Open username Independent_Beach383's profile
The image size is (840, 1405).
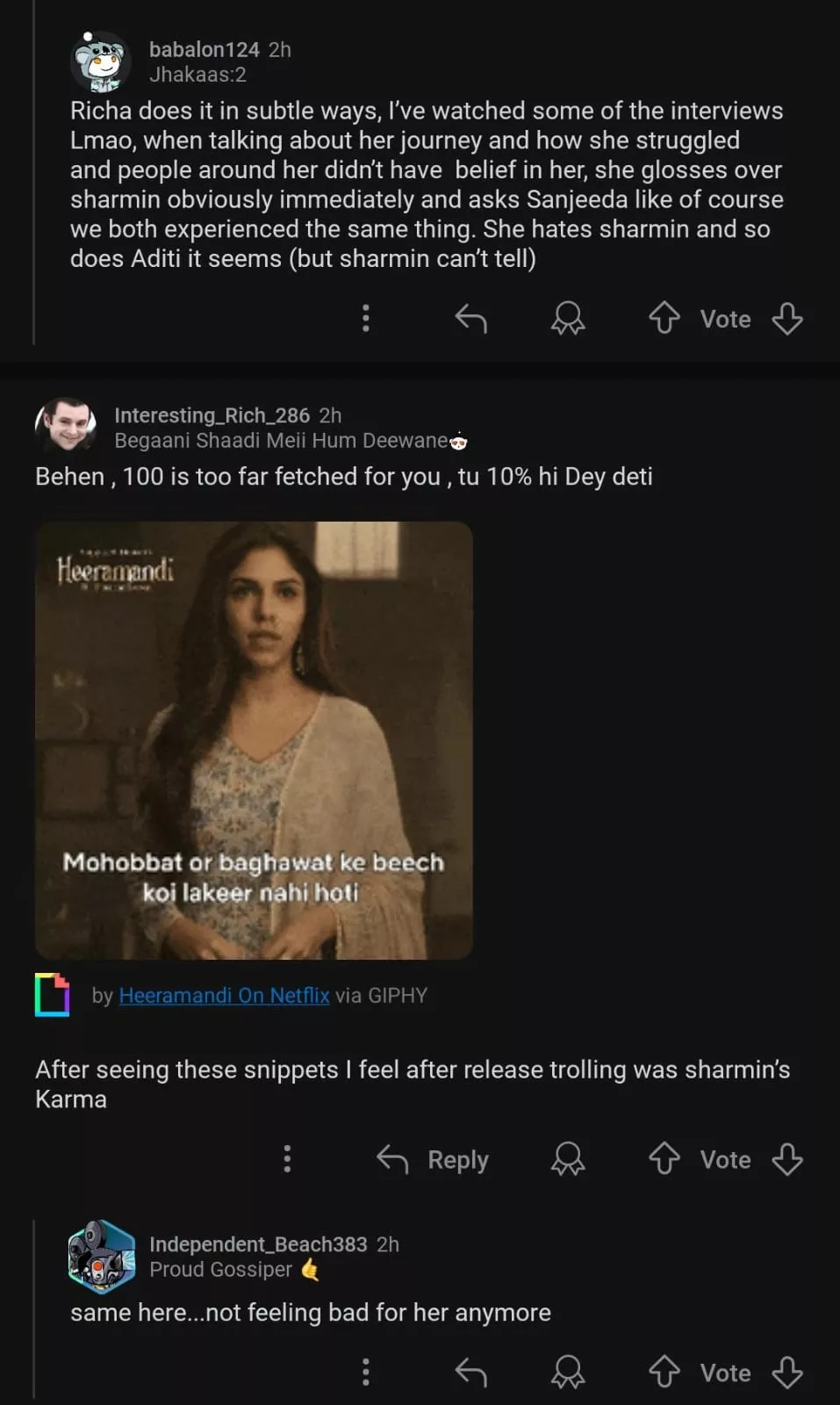258,1244
